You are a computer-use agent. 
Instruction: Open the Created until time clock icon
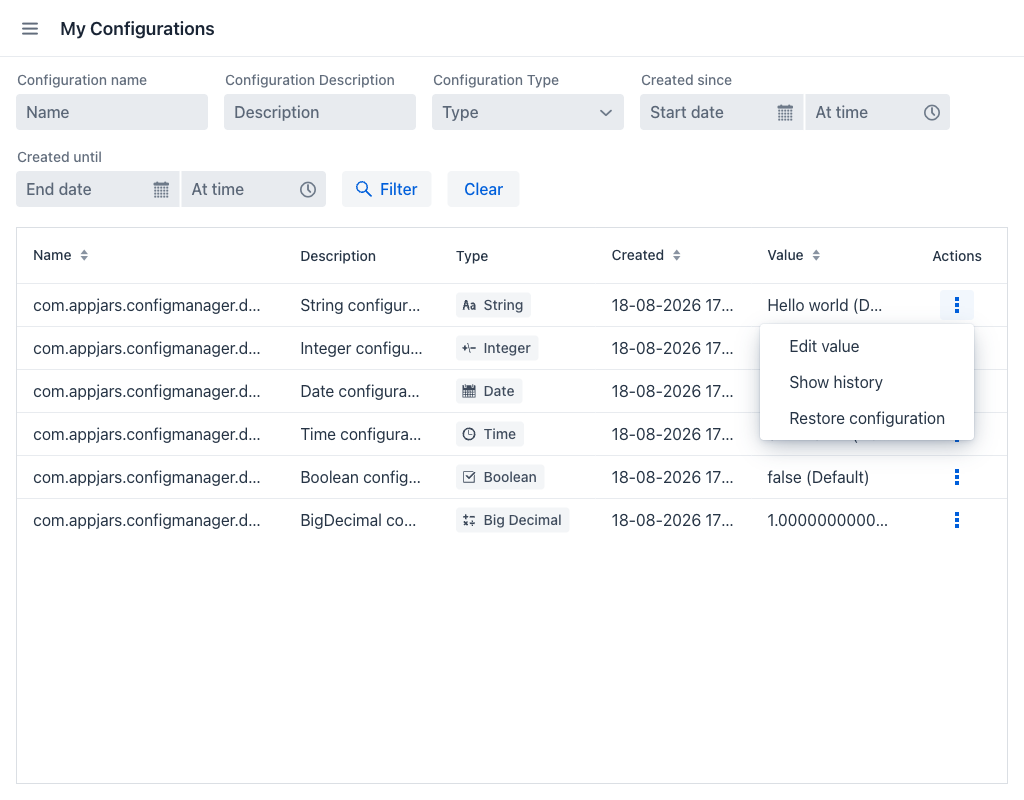point(308,189)
